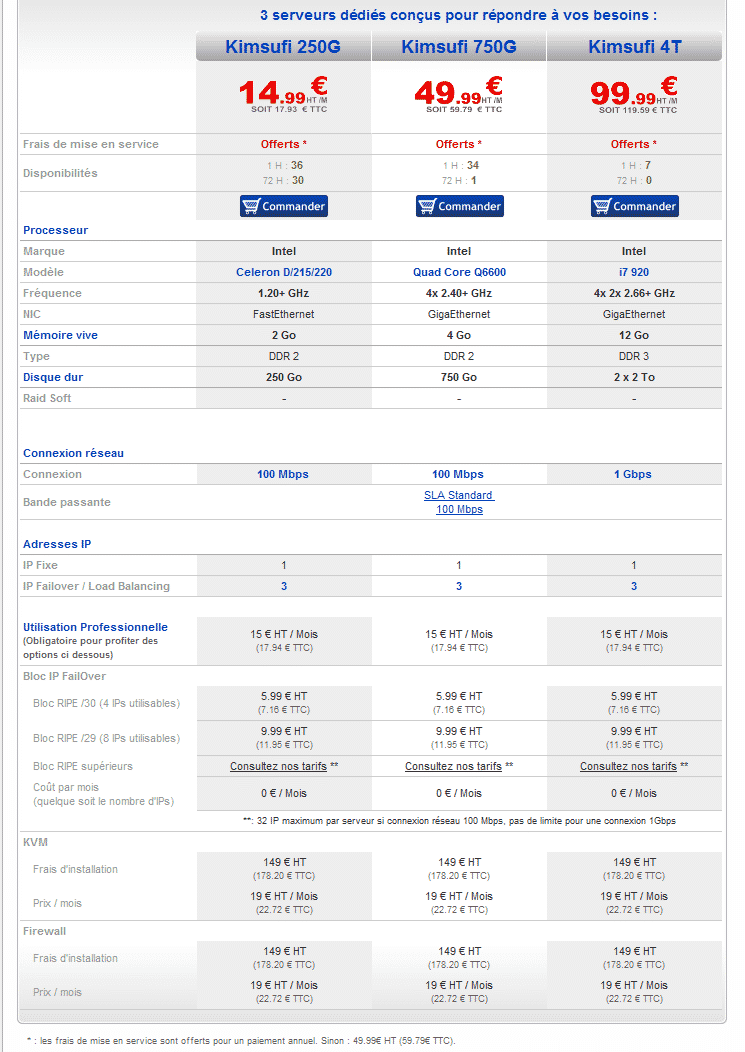
Task: Open Consultez nos tarifs under Kimsufi 250G
Action: (x=278, y=766)
